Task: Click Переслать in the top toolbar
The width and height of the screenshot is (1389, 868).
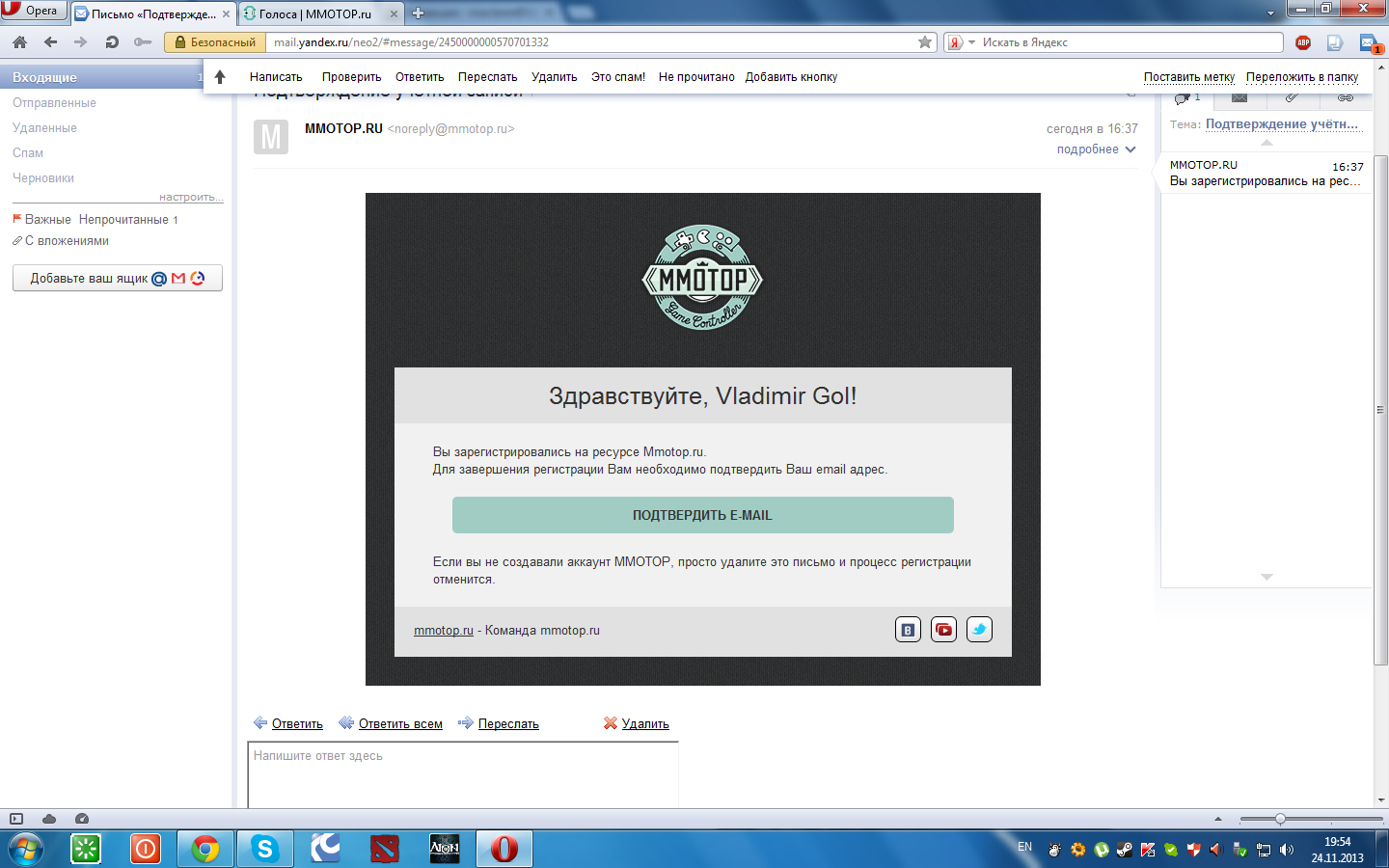Action: pyautogui.click(x=487, y=77)
